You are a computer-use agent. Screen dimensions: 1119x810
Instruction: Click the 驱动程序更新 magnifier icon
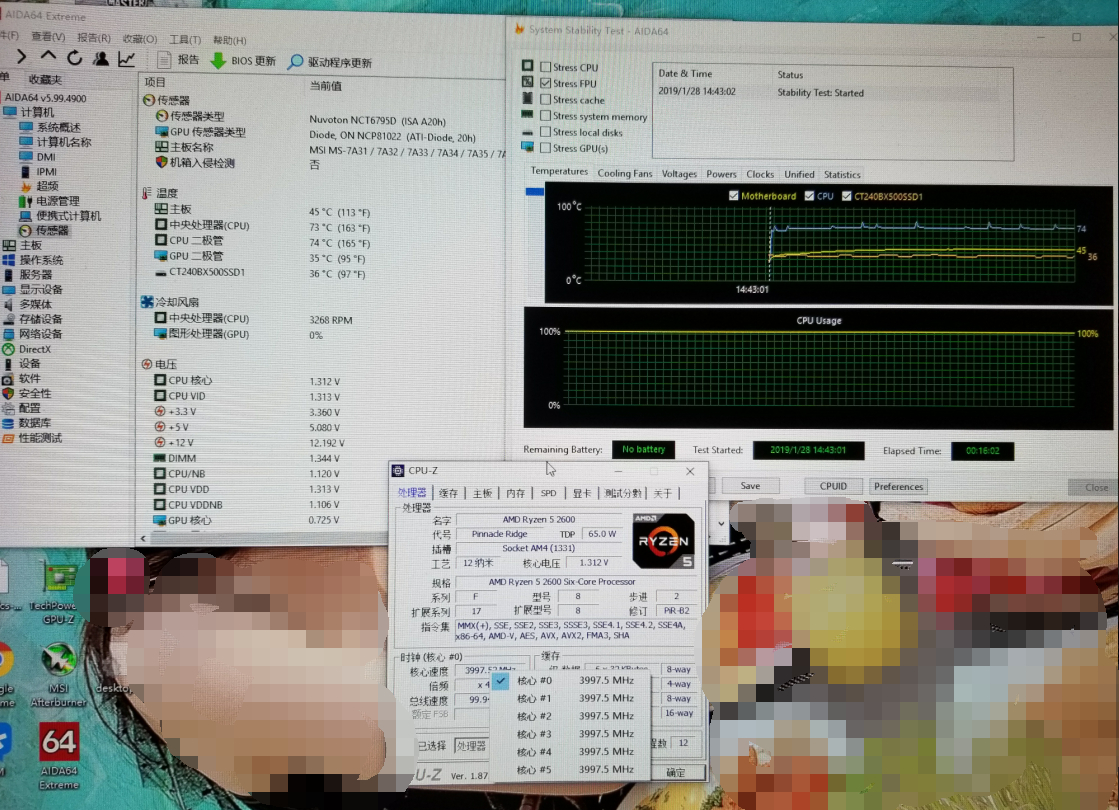(295, 62)
